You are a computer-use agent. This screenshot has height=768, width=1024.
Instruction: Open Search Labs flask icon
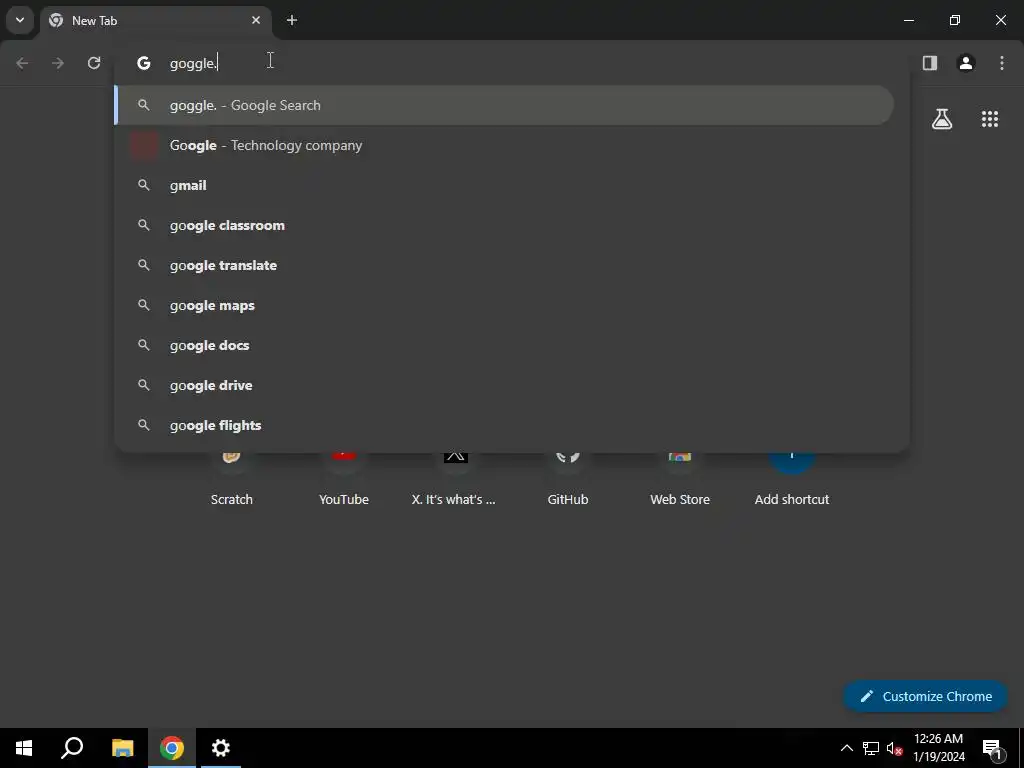[942, 119]
